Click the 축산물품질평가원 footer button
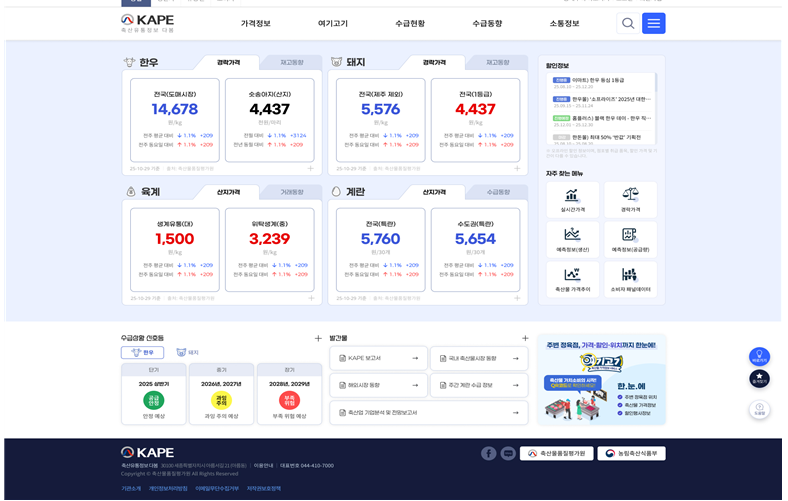 click(x=558, y=453)
